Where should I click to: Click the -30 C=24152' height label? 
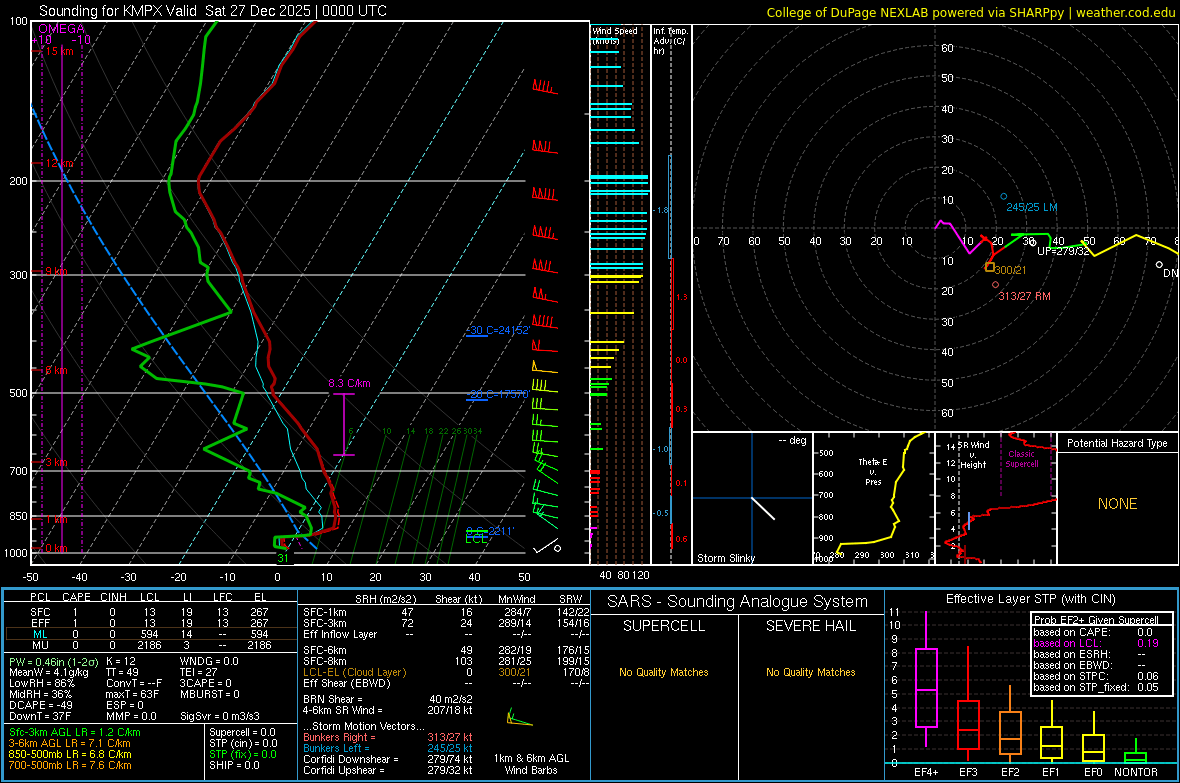499,331
